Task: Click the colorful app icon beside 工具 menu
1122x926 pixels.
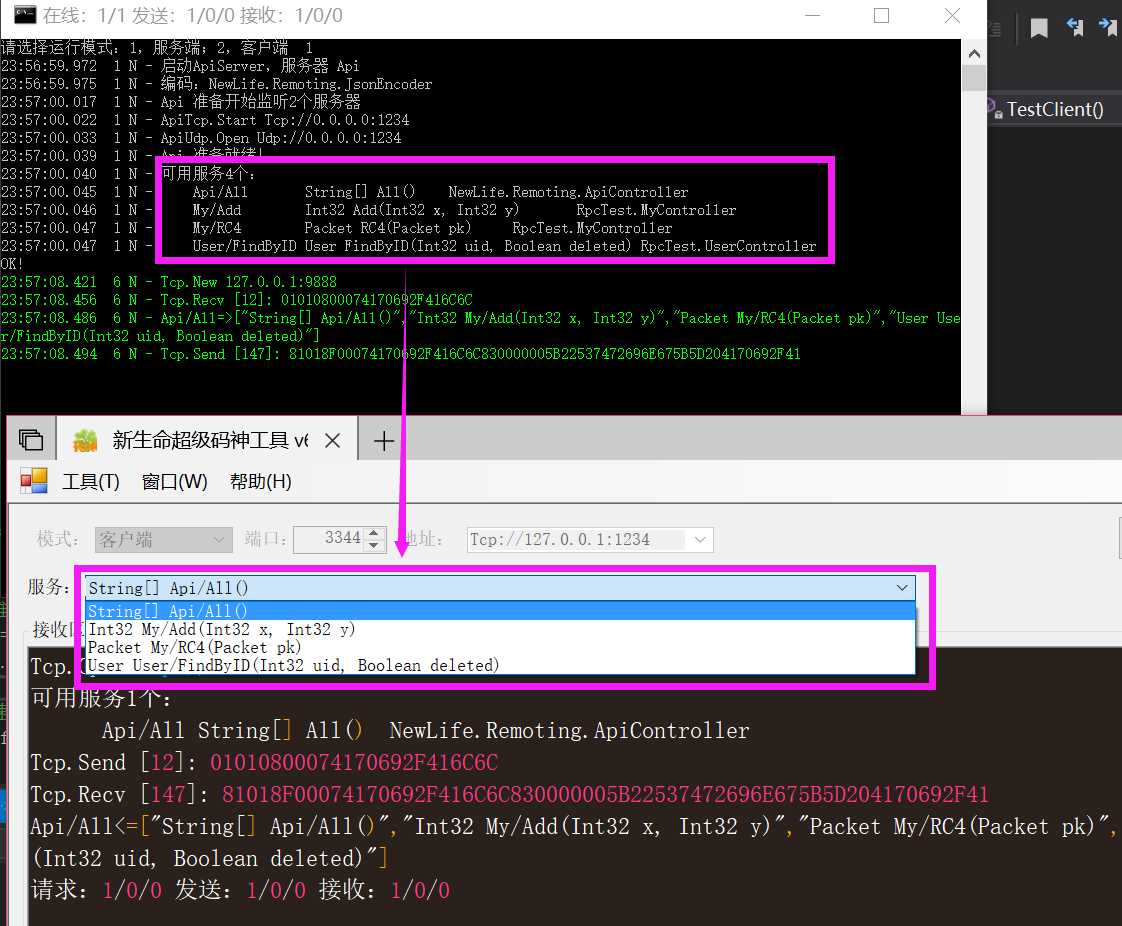Action: coord(33,481)
